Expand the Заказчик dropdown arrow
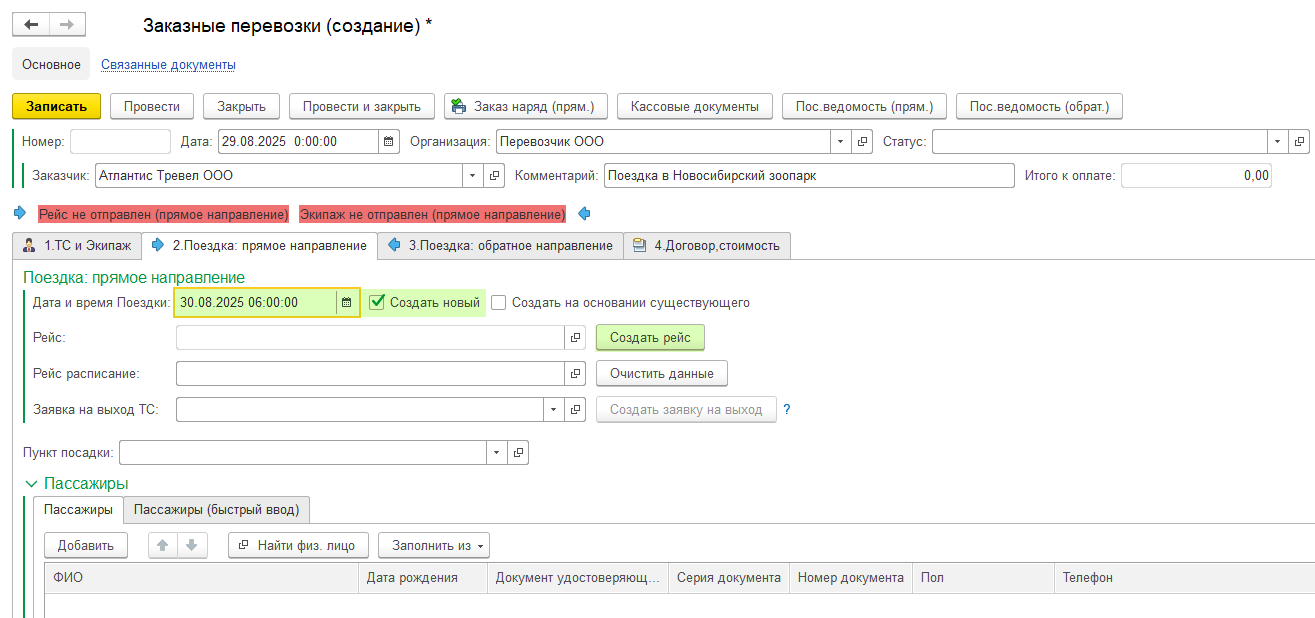 [472, 176]
